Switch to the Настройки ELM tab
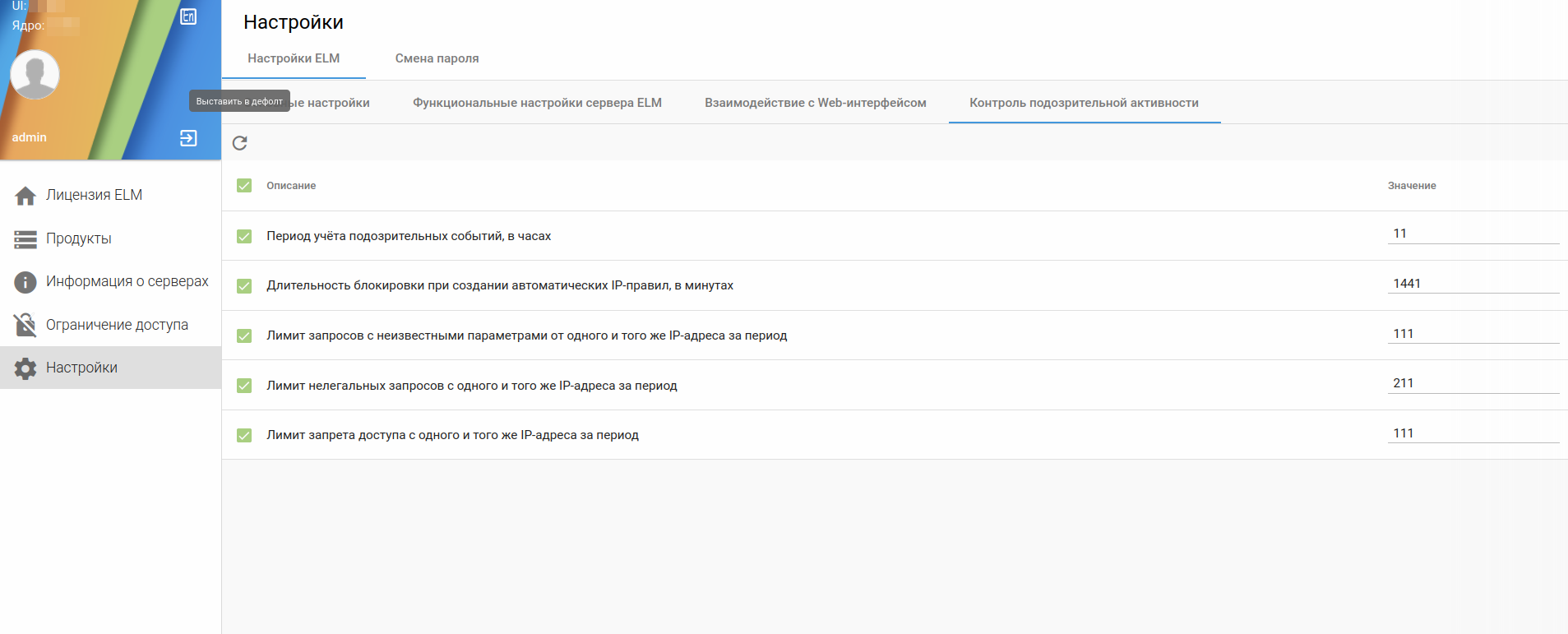This screenshot has width=1568, height=634. point(294,58)
